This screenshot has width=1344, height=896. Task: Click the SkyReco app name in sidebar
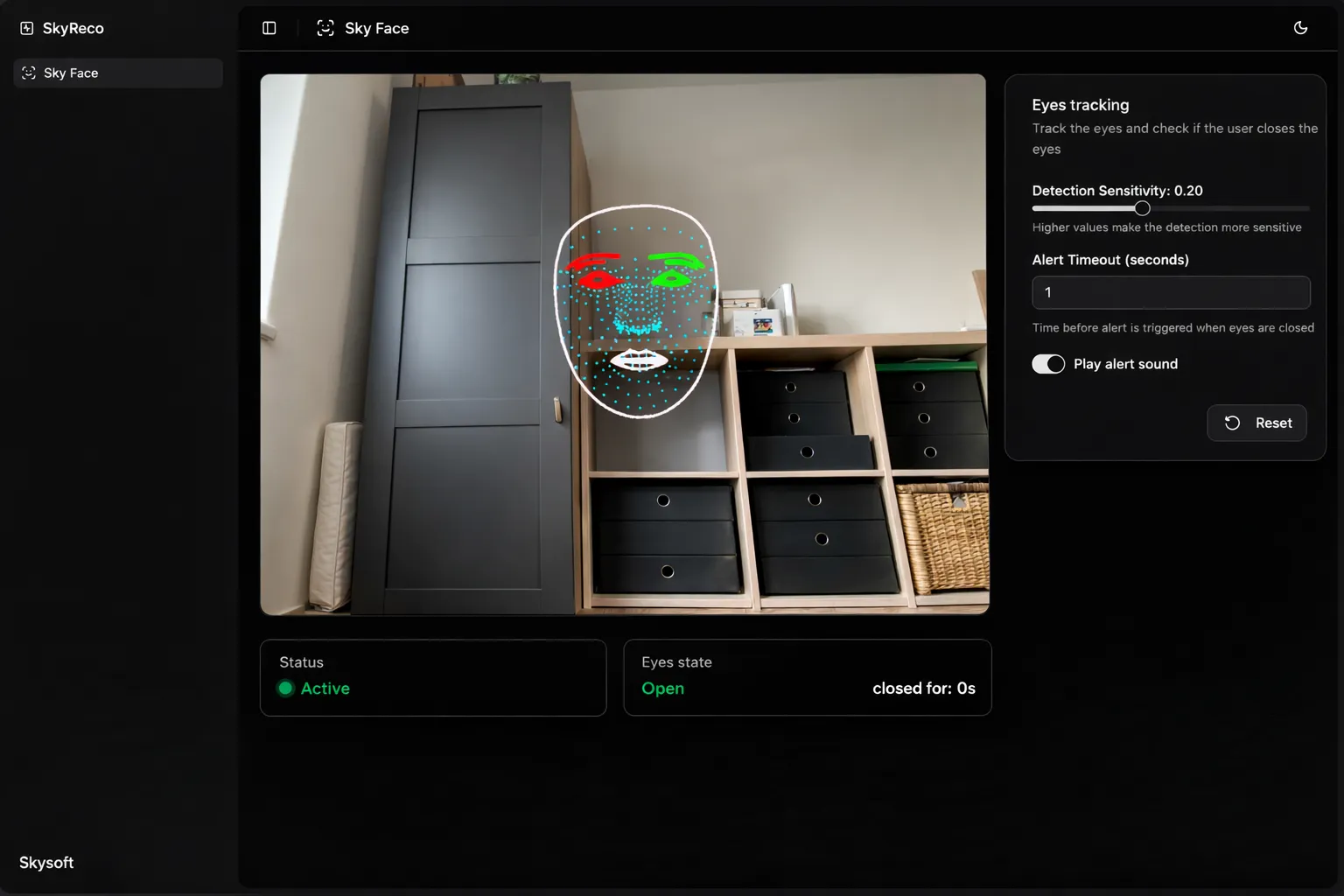point(73,28)
